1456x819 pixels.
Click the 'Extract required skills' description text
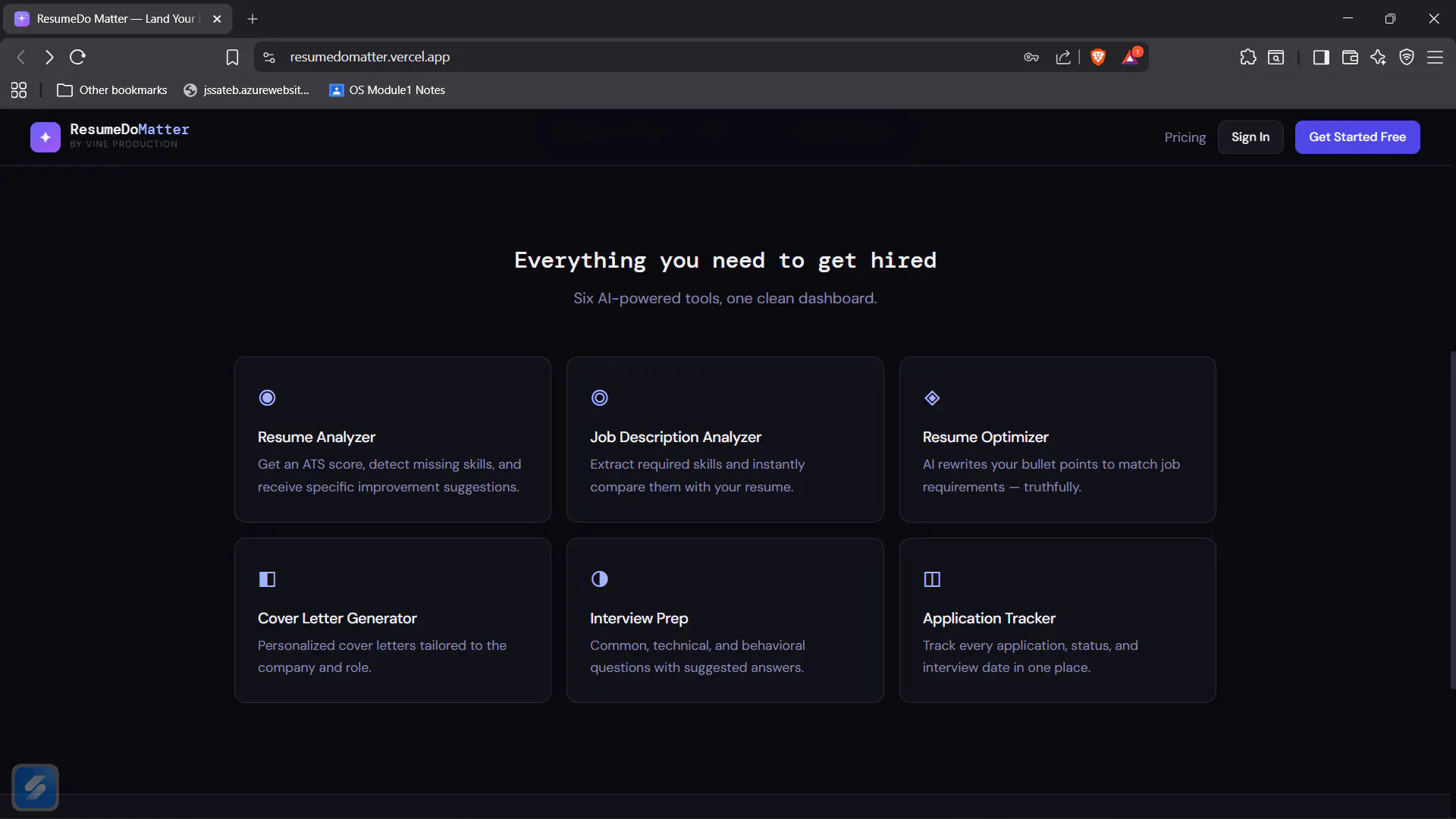pyautogui.click(x=698, y=475)
